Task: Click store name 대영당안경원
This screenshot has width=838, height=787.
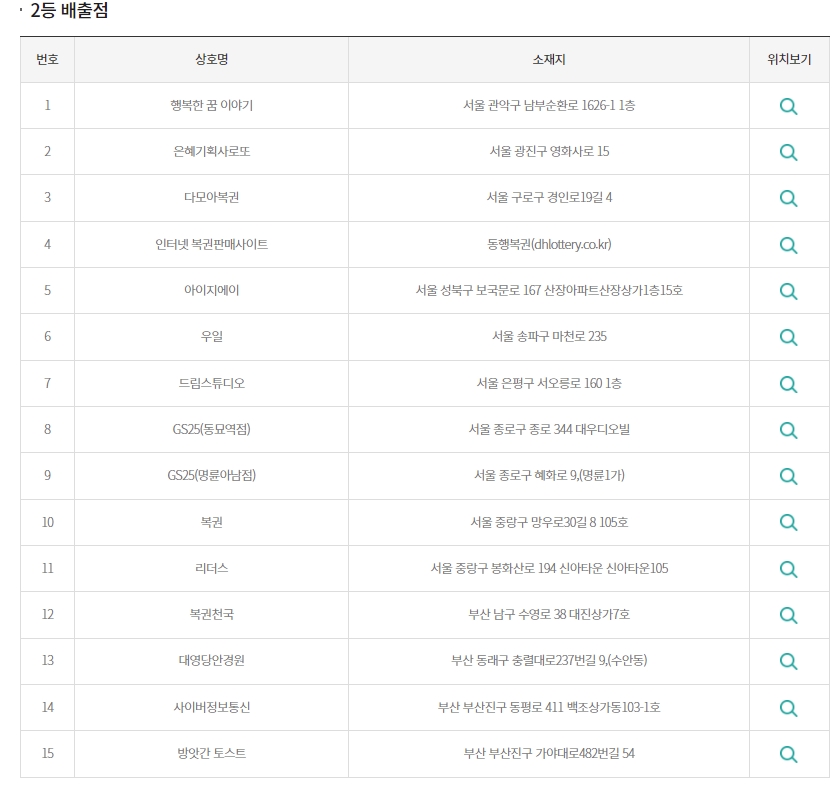Action: (x=212, y=660)
